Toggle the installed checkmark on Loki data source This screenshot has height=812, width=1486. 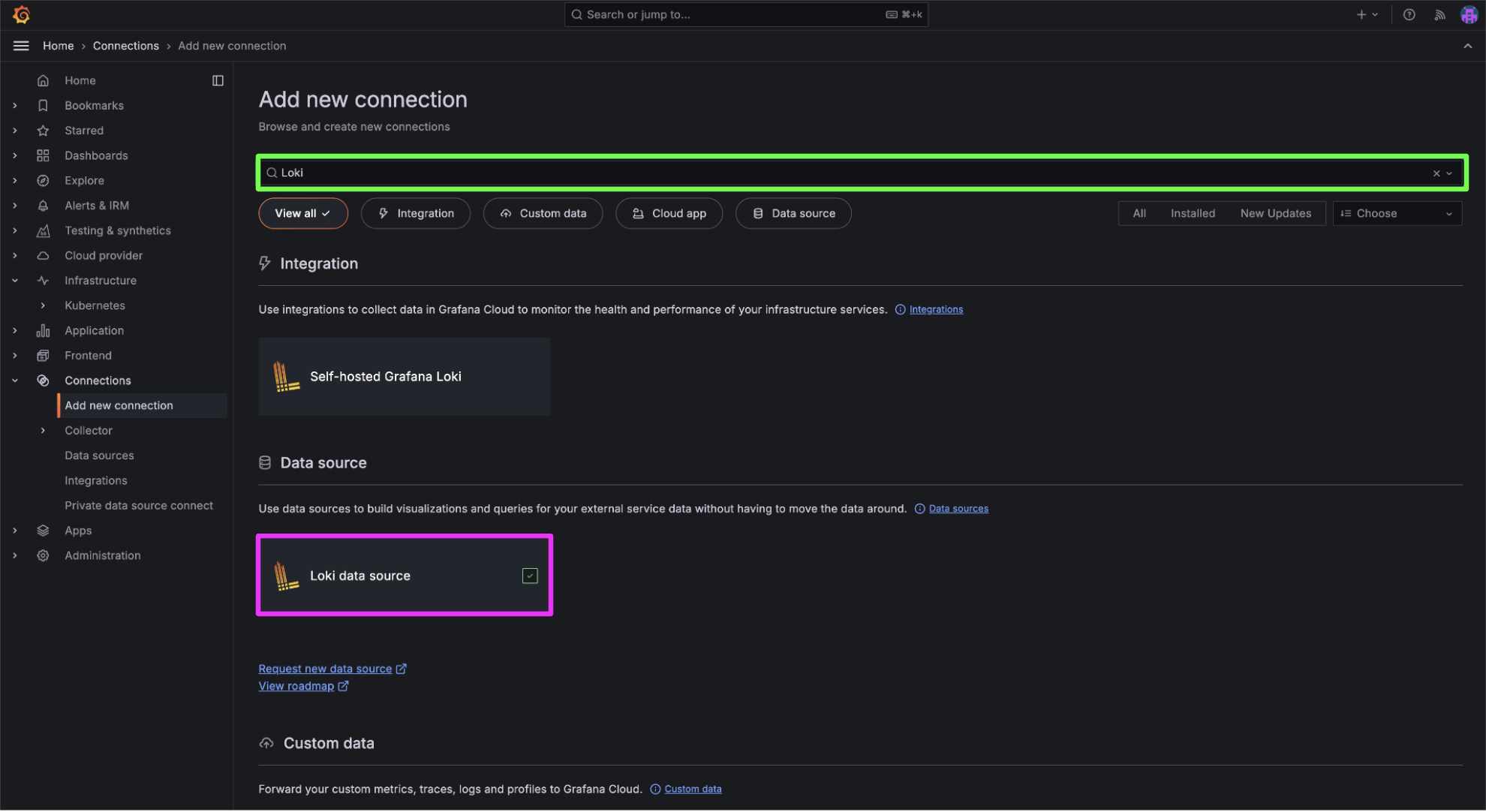pos(529,576)
